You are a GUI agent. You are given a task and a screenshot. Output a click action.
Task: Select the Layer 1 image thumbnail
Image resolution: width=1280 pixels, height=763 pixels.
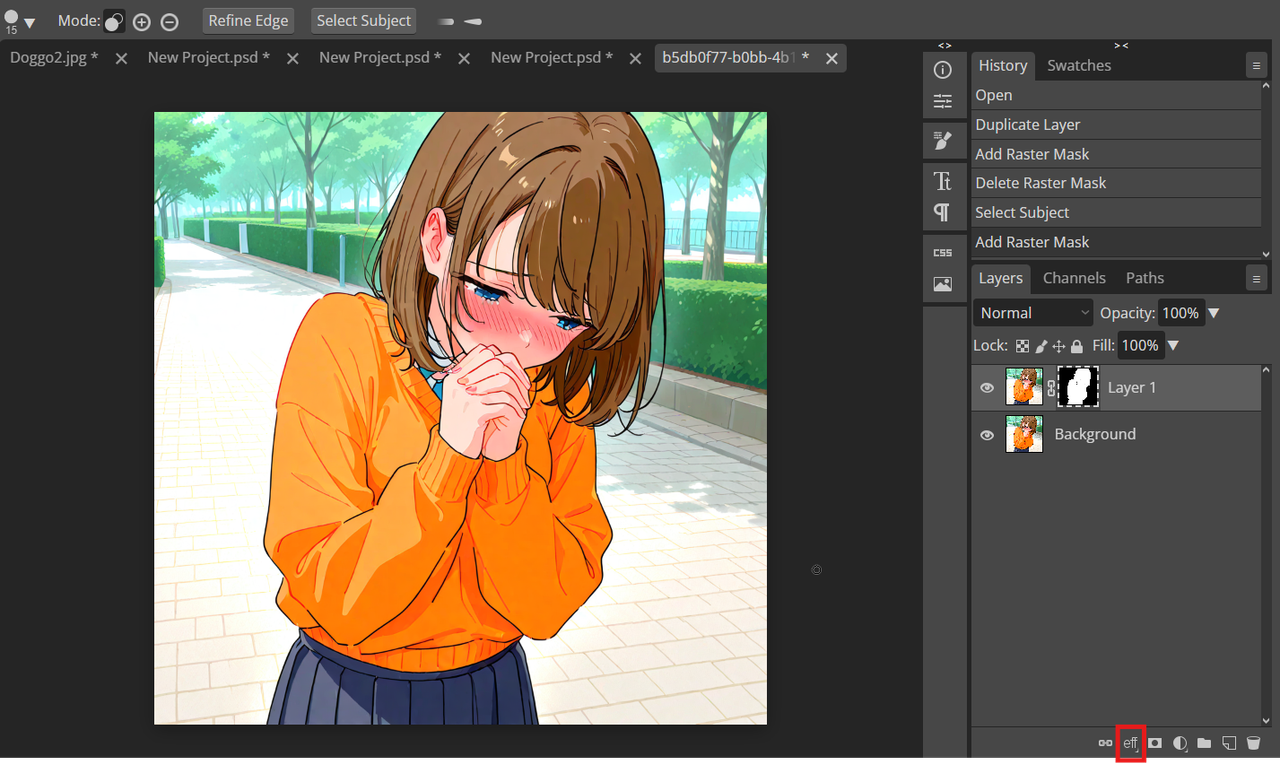point(1024,387)
